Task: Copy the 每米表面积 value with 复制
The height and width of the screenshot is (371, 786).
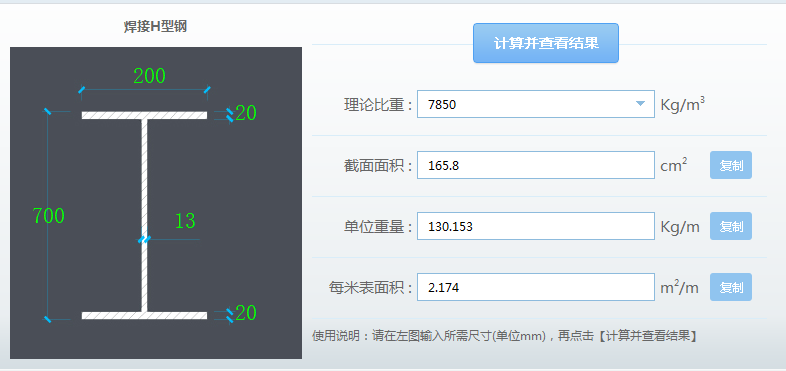Action: [x=731, y=287]
